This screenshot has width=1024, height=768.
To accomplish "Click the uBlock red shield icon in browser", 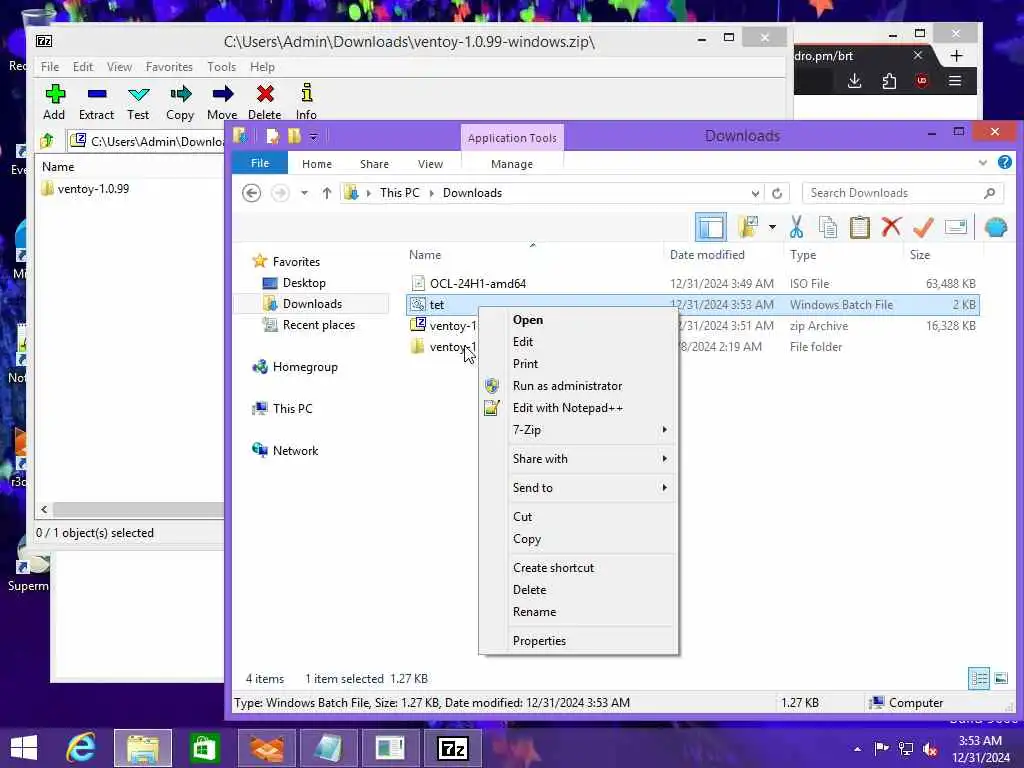I will tap(922, 81).
